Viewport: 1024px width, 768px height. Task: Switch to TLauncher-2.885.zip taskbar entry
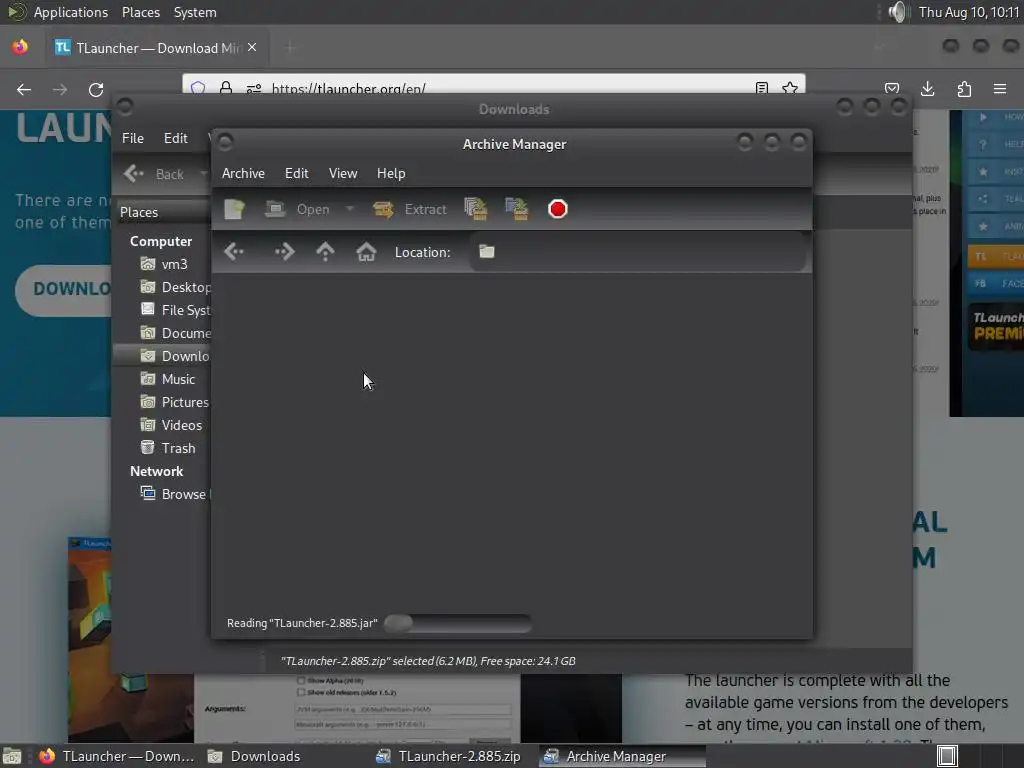[x=449, y=756]
